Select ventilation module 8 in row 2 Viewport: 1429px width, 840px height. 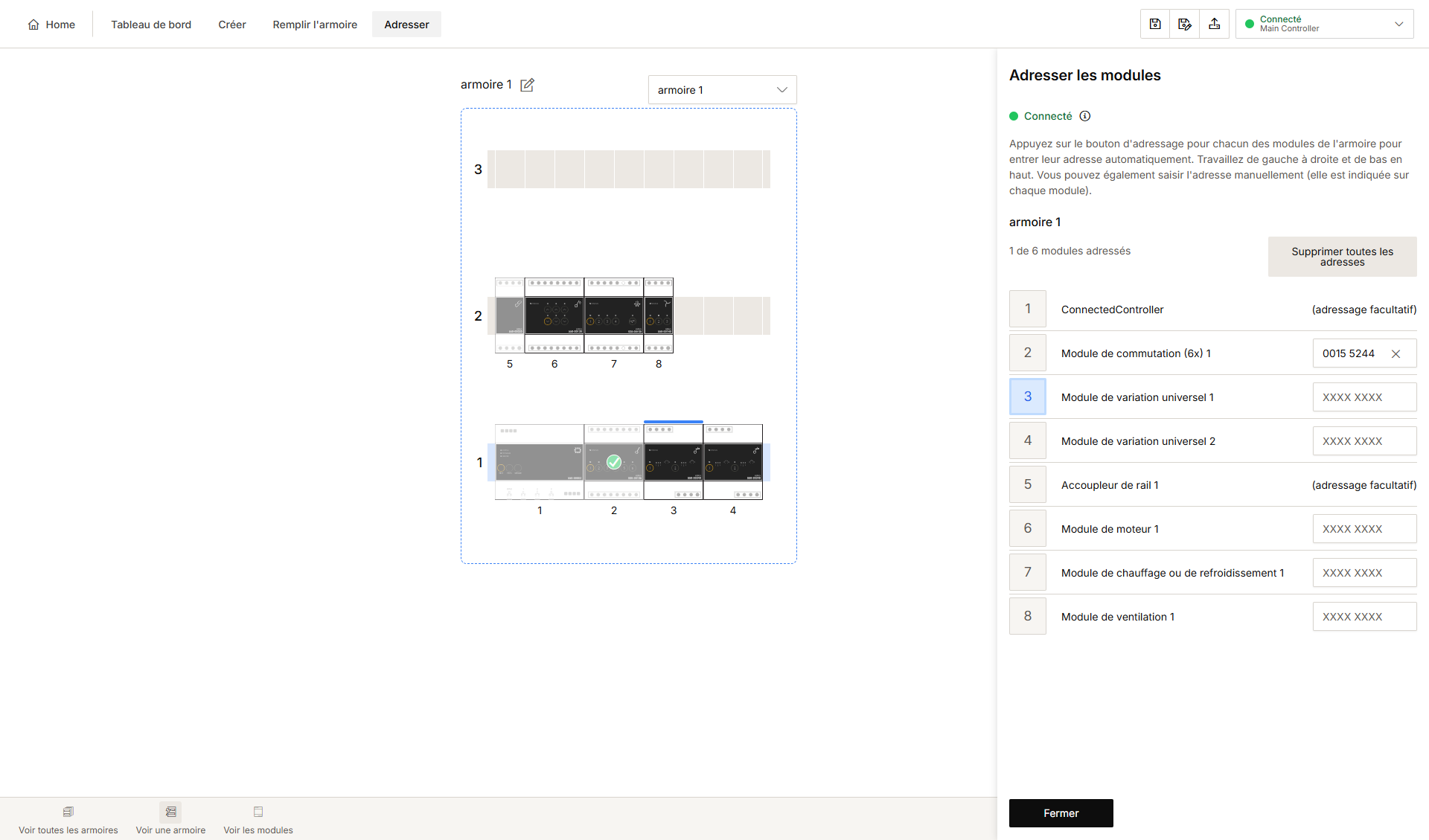[x=659, y=315]
